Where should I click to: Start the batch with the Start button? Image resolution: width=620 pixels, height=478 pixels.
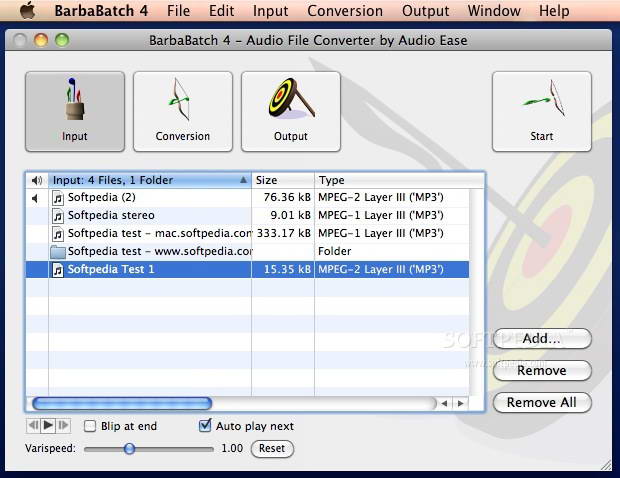coord(542,111)
